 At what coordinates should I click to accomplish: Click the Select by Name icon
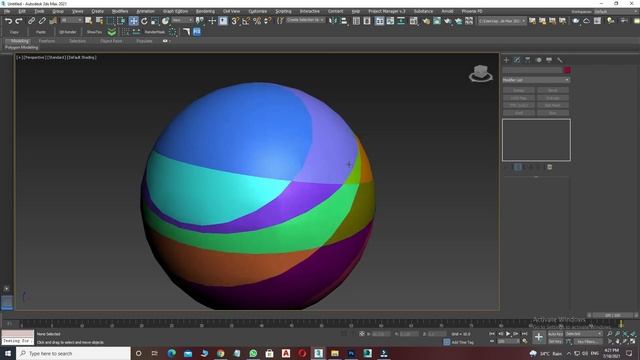99,21
